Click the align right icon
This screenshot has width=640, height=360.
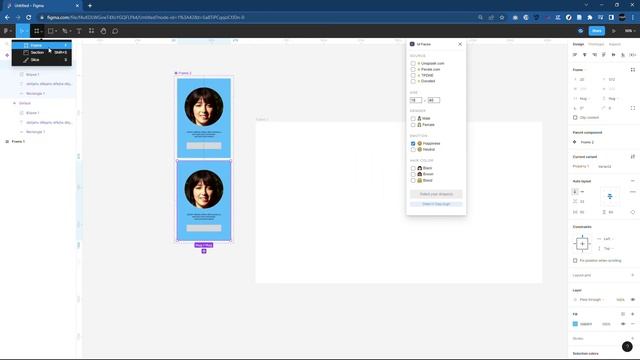[x=594, y=55]
